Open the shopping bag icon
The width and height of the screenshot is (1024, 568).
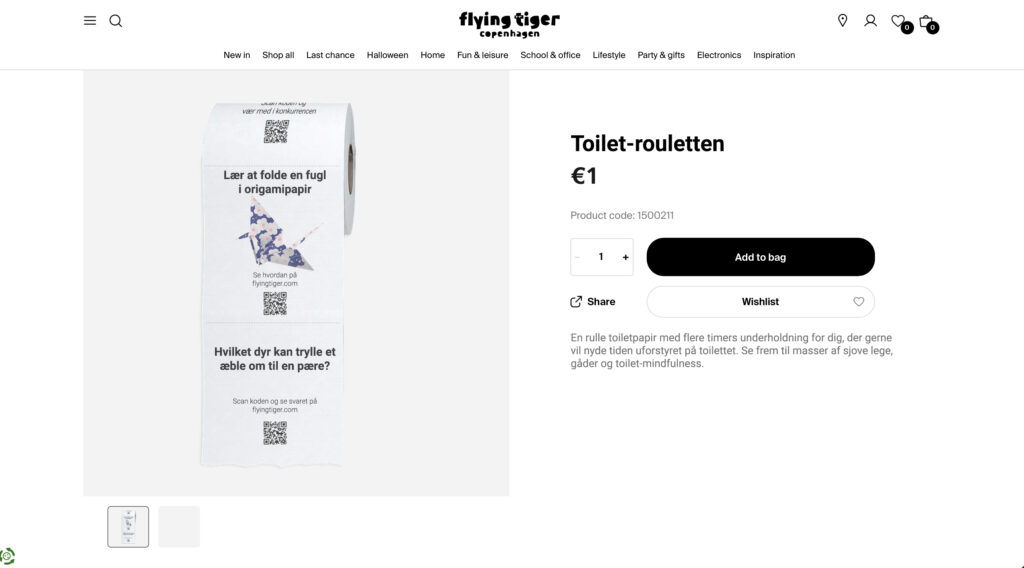(926, 22)
